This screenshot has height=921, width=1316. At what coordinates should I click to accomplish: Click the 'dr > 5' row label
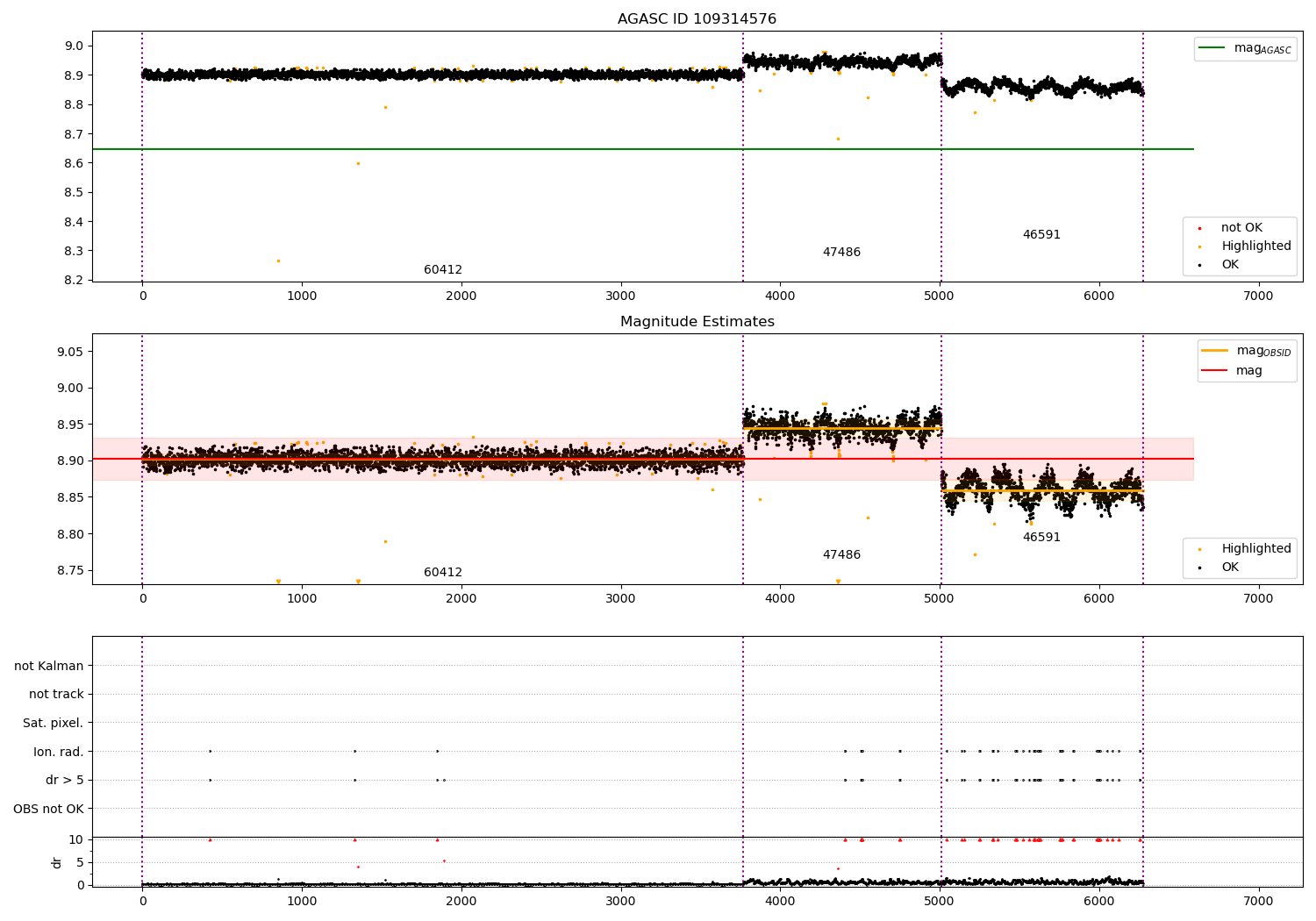65,780
